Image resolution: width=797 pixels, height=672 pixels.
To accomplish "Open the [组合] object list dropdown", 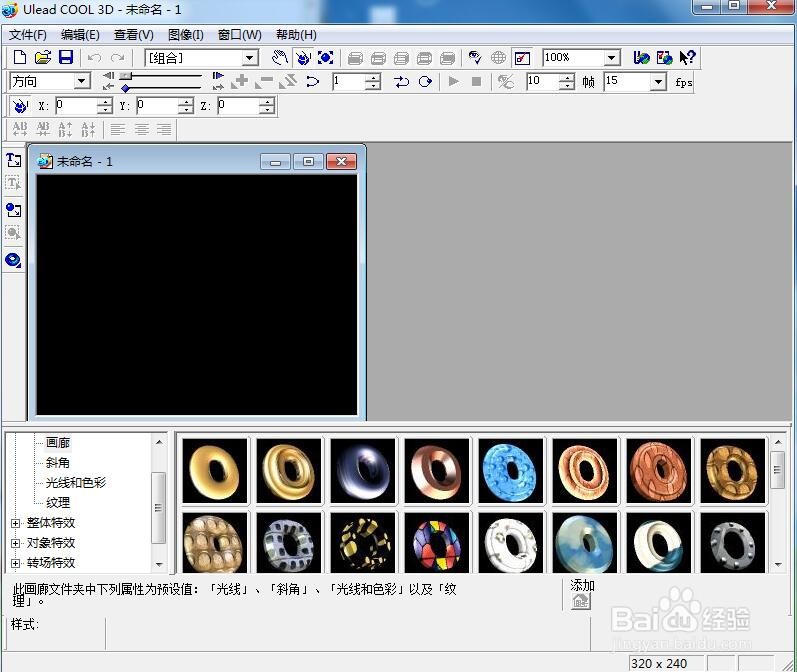I will coord(249,58).
